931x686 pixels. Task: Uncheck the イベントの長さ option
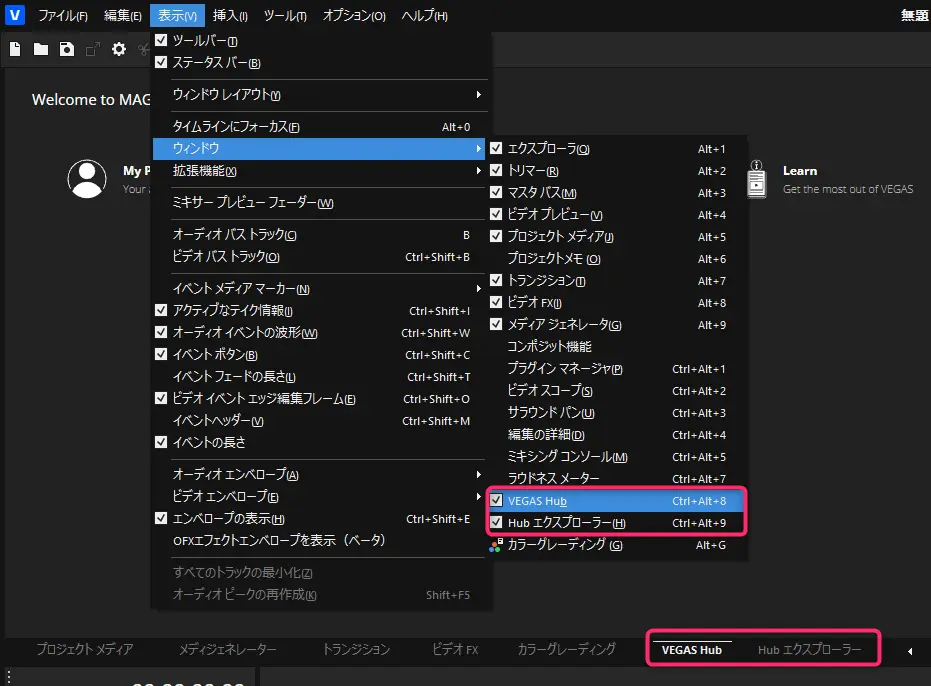[161, 442]
